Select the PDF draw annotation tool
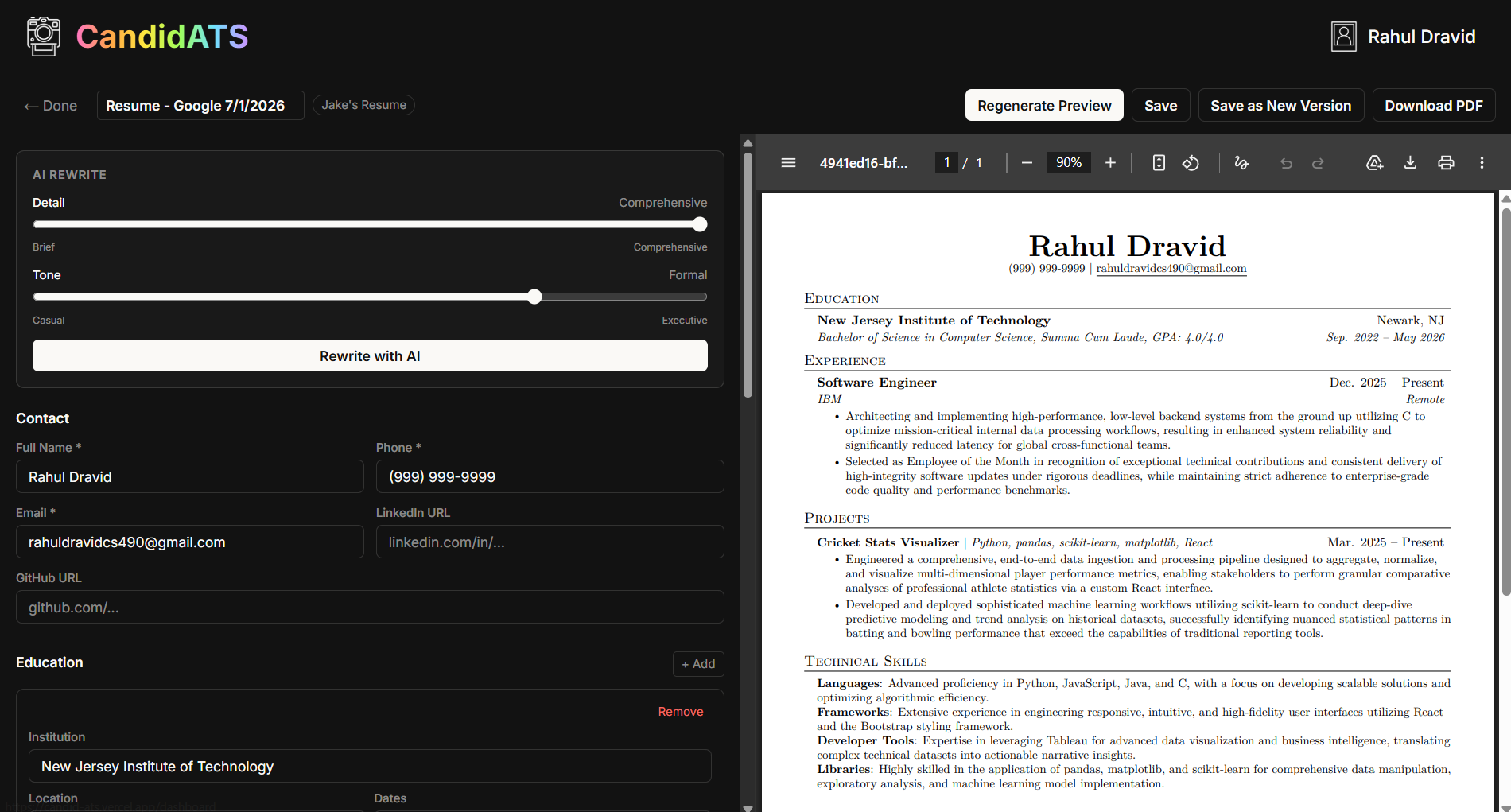Viewport: 1511px width, 812px height. coord(1241,163)
